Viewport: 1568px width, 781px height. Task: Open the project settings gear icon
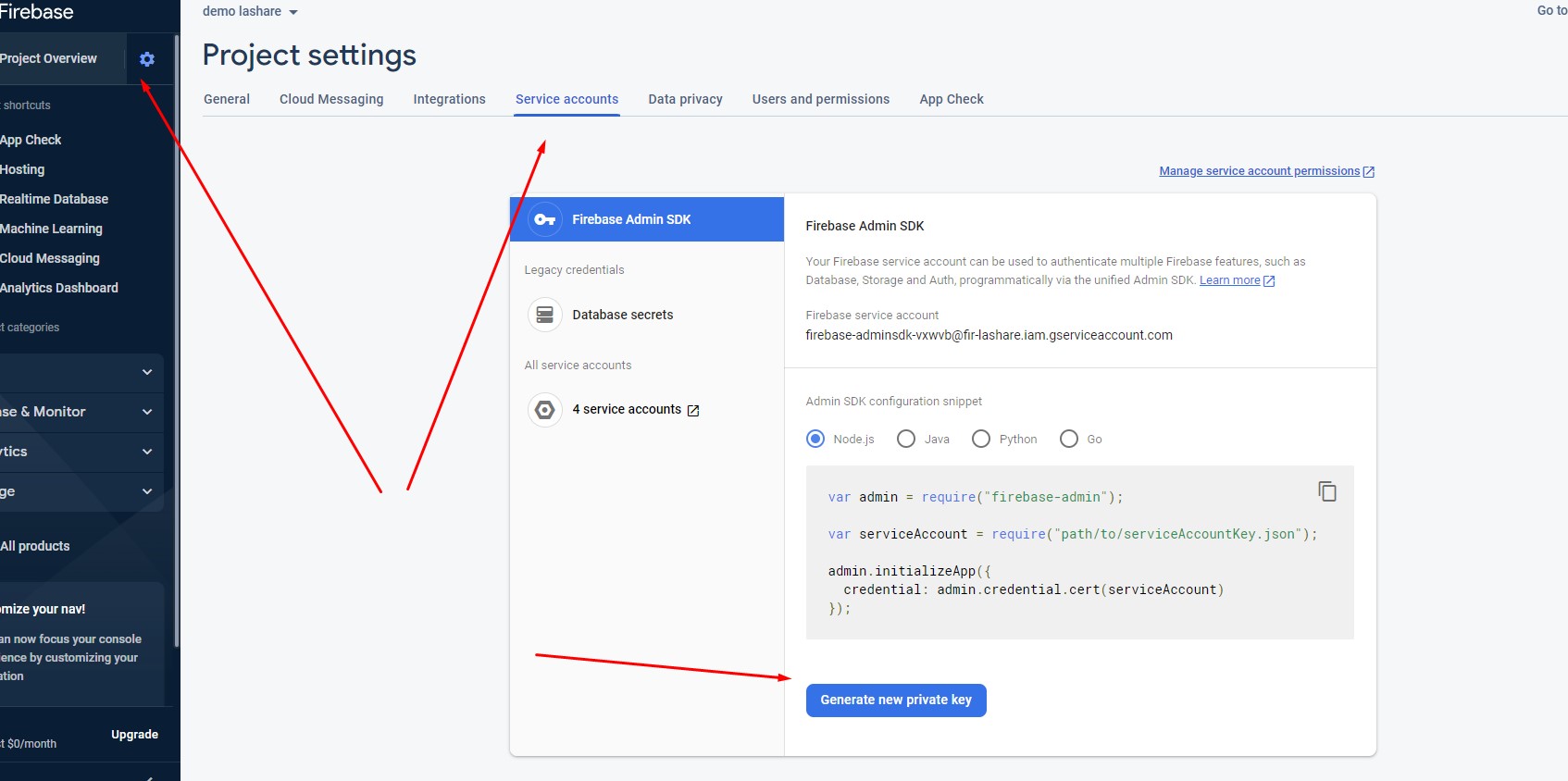(146, 59)
